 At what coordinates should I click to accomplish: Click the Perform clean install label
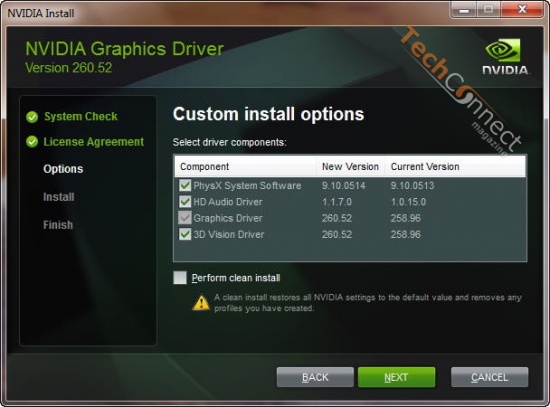pos(236,278)
